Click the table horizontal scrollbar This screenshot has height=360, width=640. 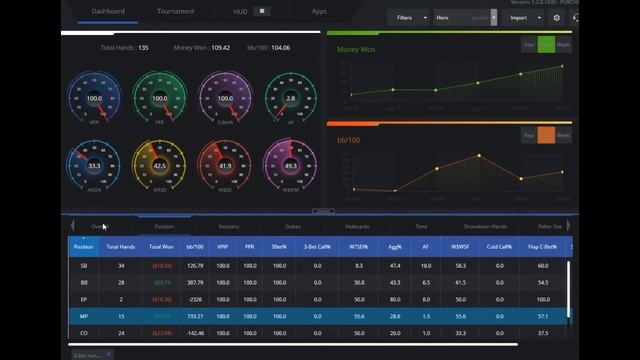293,344
